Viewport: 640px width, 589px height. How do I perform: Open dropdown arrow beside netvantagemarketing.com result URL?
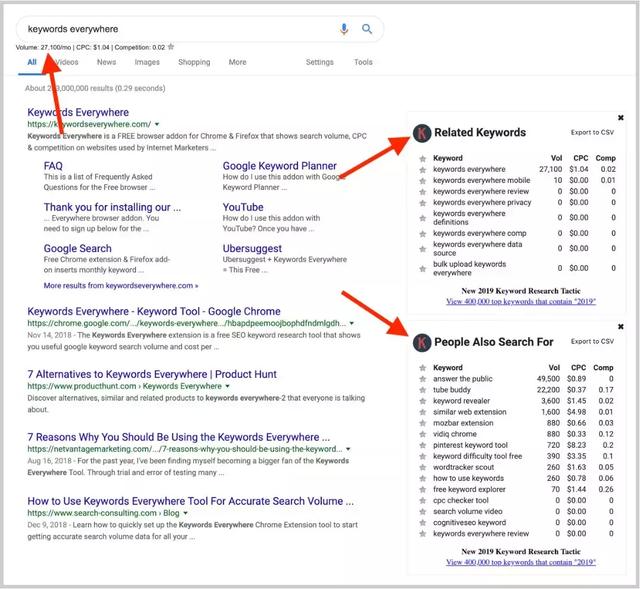348,449
